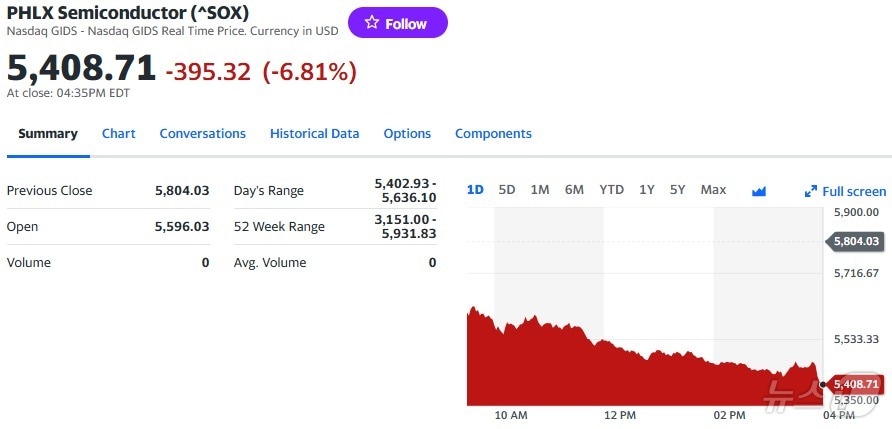Go to the Historical Data tab
Viewport: 892px width, 429px height.
tap(314, 133)
